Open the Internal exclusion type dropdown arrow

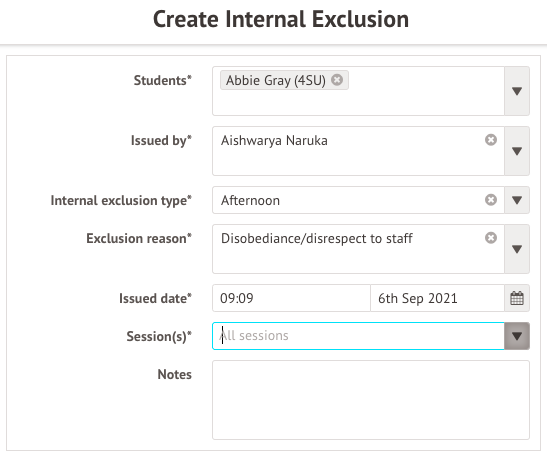pos(517,200)
